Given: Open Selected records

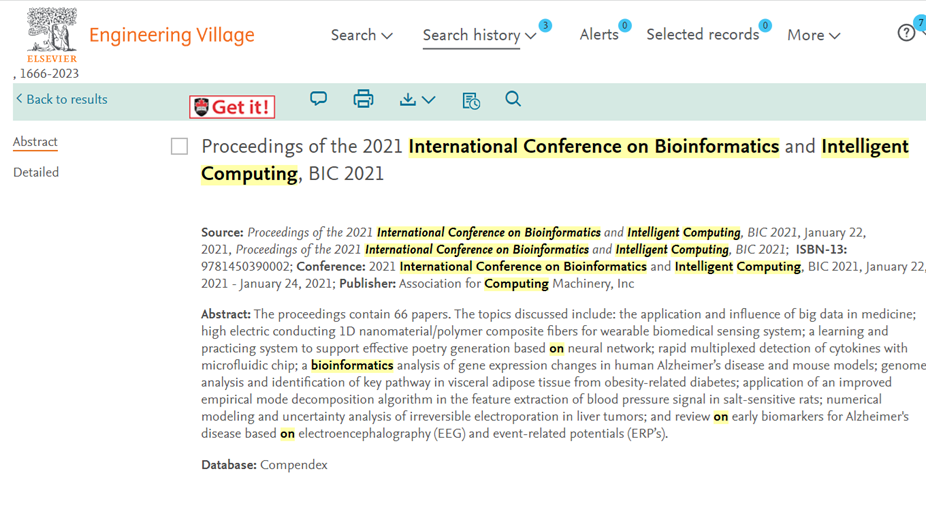Looking at the screenshot, I should [x=703, y=34].
